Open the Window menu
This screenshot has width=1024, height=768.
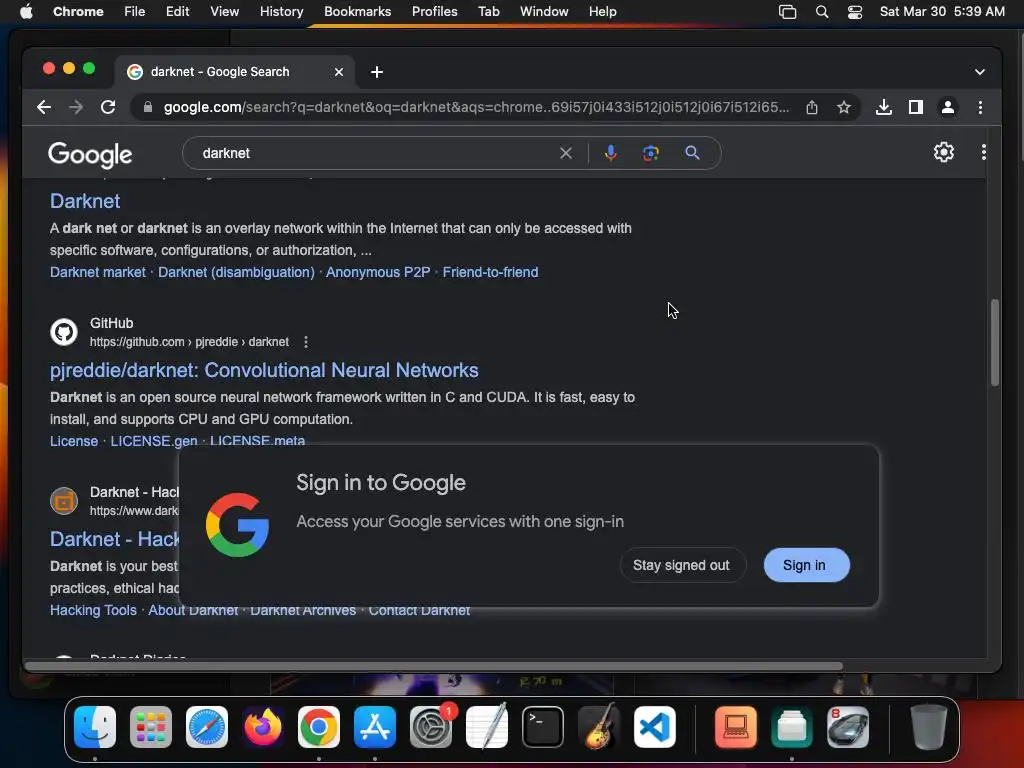(544, 11)
